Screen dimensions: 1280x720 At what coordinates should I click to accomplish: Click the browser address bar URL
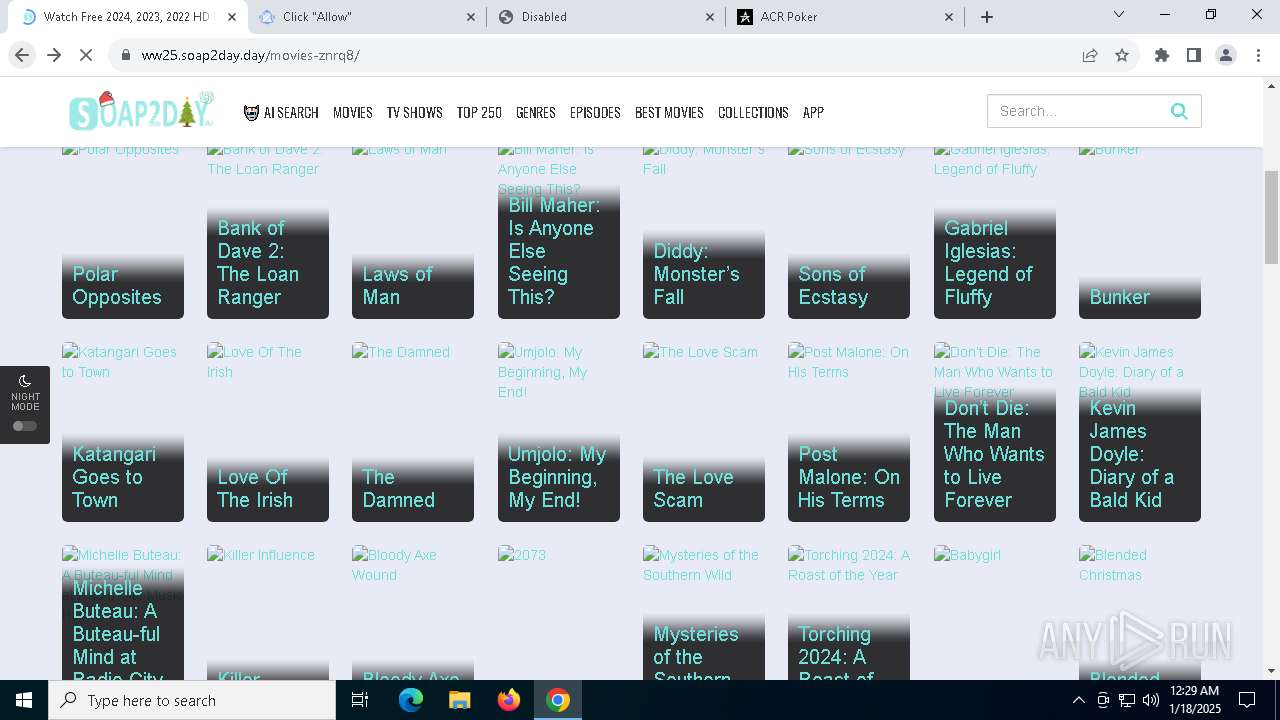coord(250,55)
